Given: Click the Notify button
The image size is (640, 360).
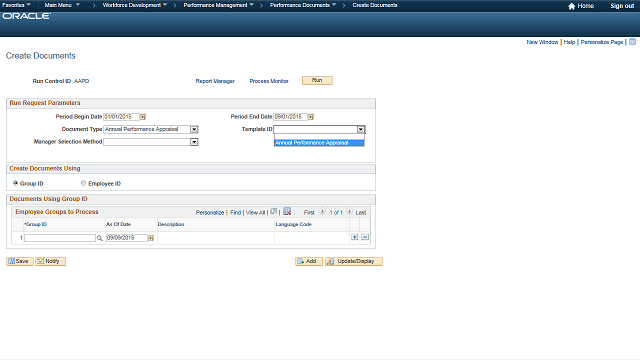Looking at the screenshot, I should pyautogui.click(x=51, y=261).
